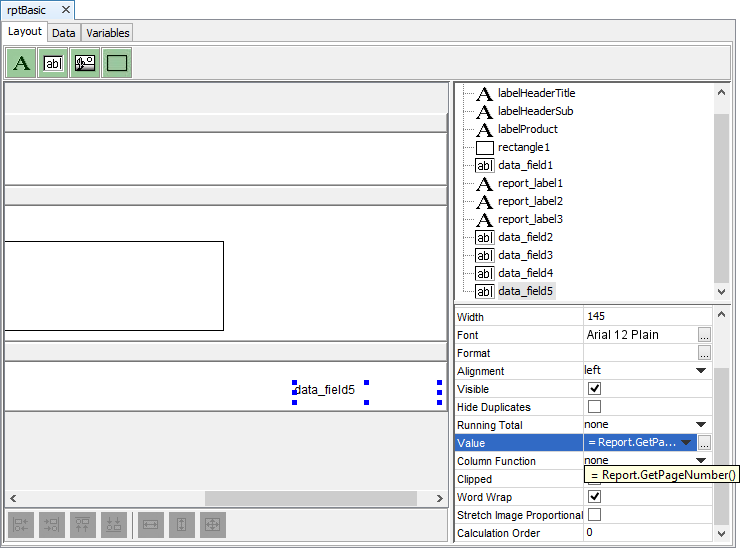
Task: Uncheck the Visible checkbox
Action: 594,389
